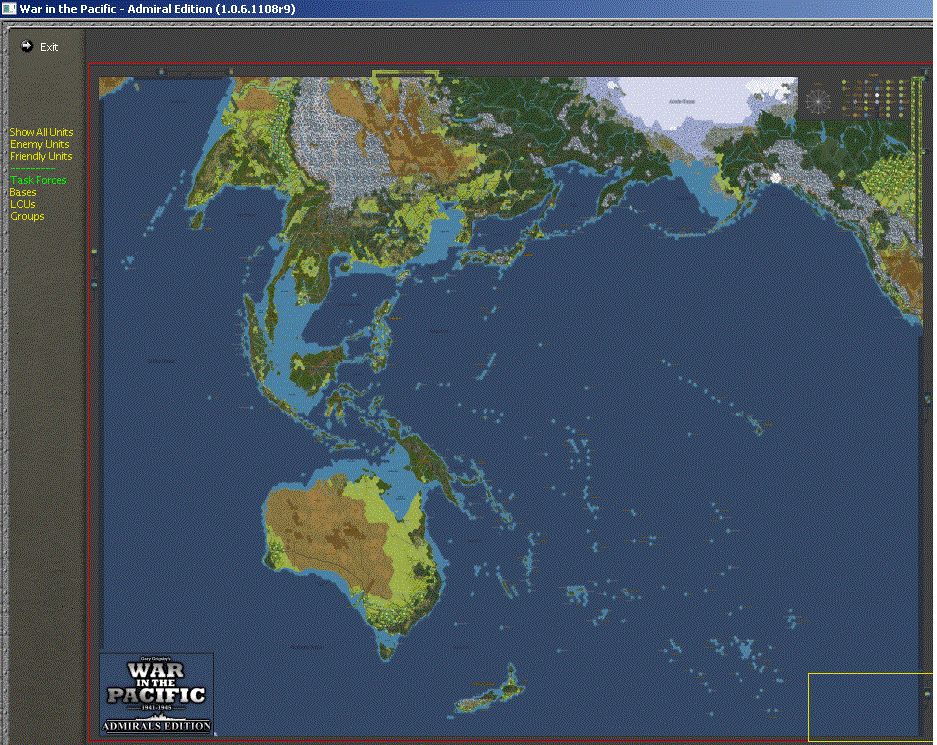Jump to New Zealand on the overview map
The height and width of the screenshot is (745, 937).
click(x=491, y=691)
